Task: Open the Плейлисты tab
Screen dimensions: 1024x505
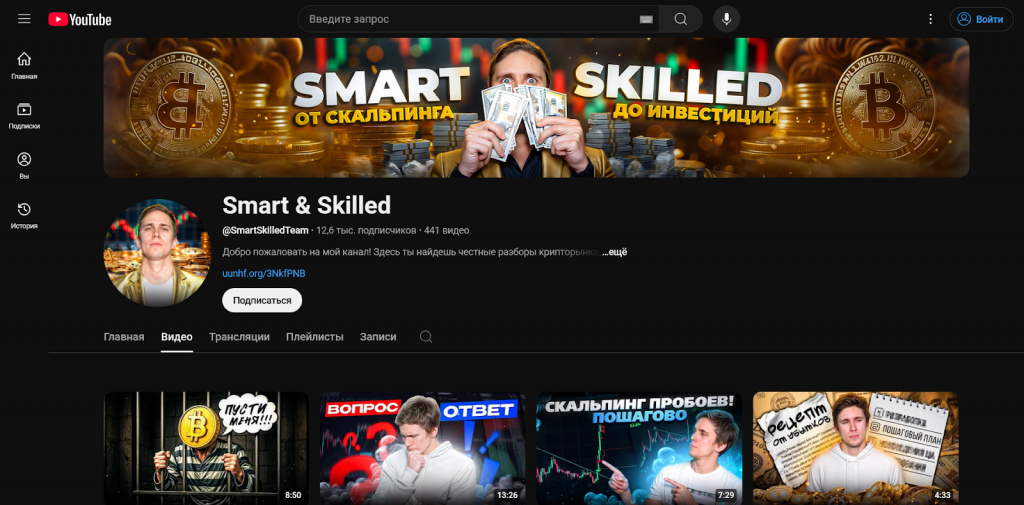Action: [315, 337]
